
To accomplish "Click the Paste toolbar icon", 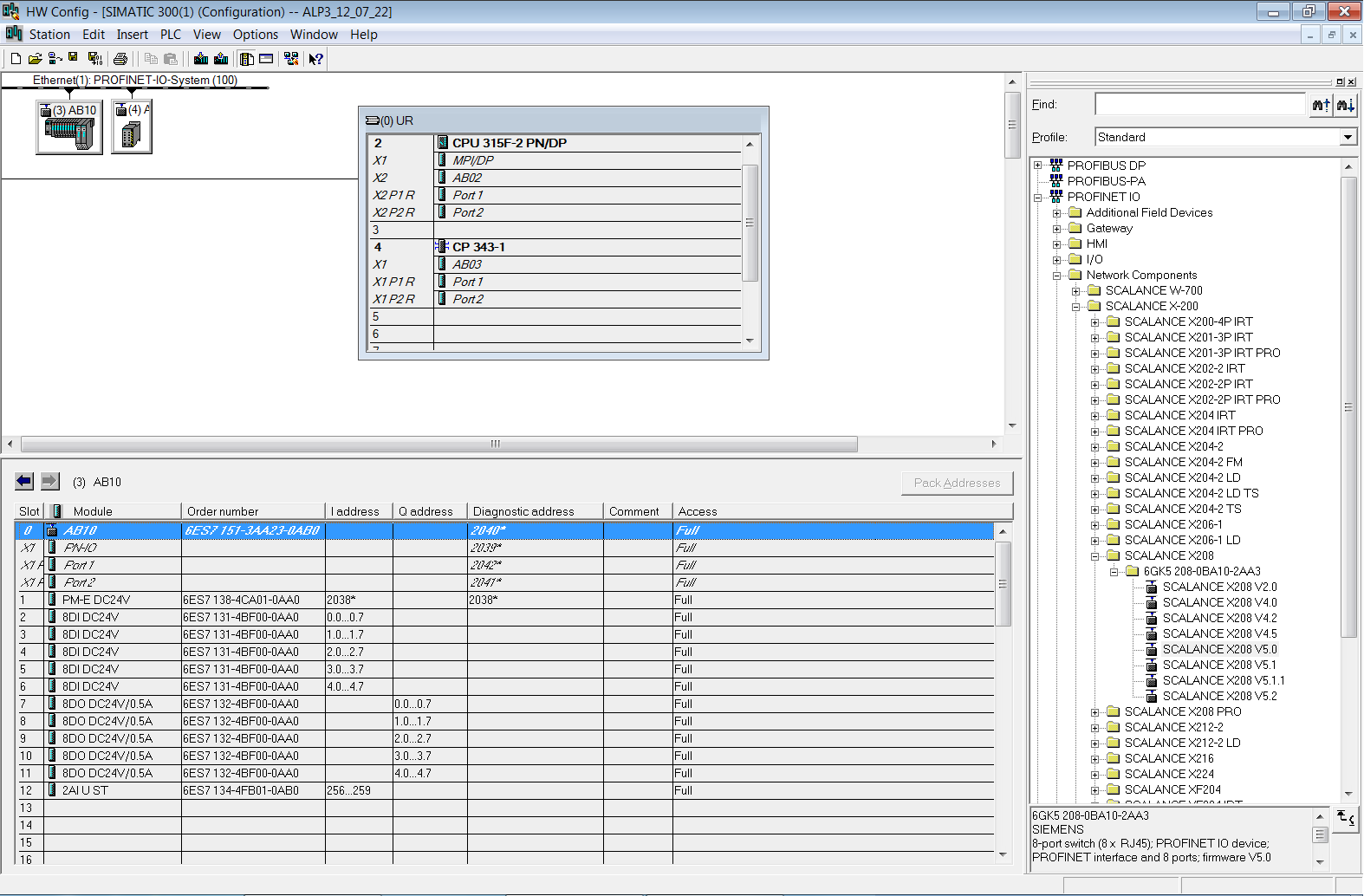I will coord(171,59).
